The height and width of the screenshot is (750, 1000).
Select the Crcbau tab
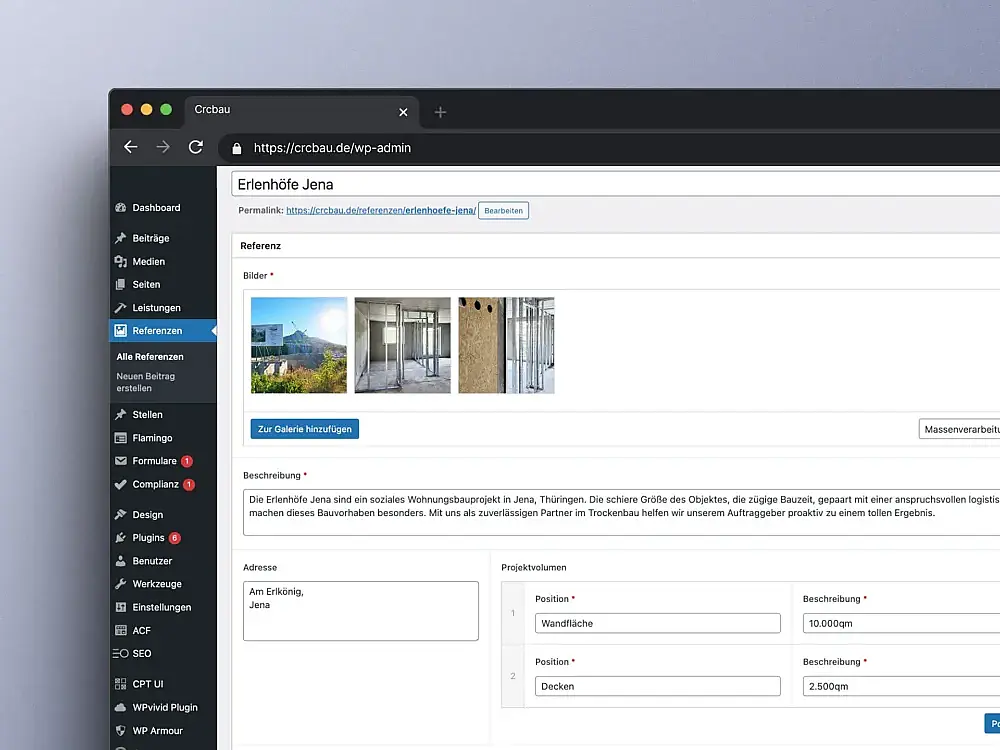[301, 111]
